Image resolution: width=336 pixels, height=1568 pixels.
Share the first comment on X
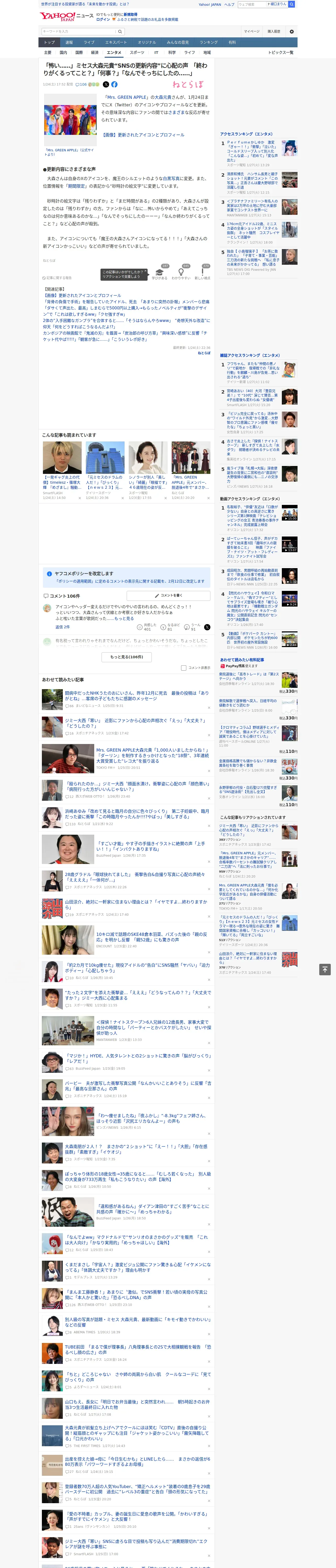coord(207,627)
